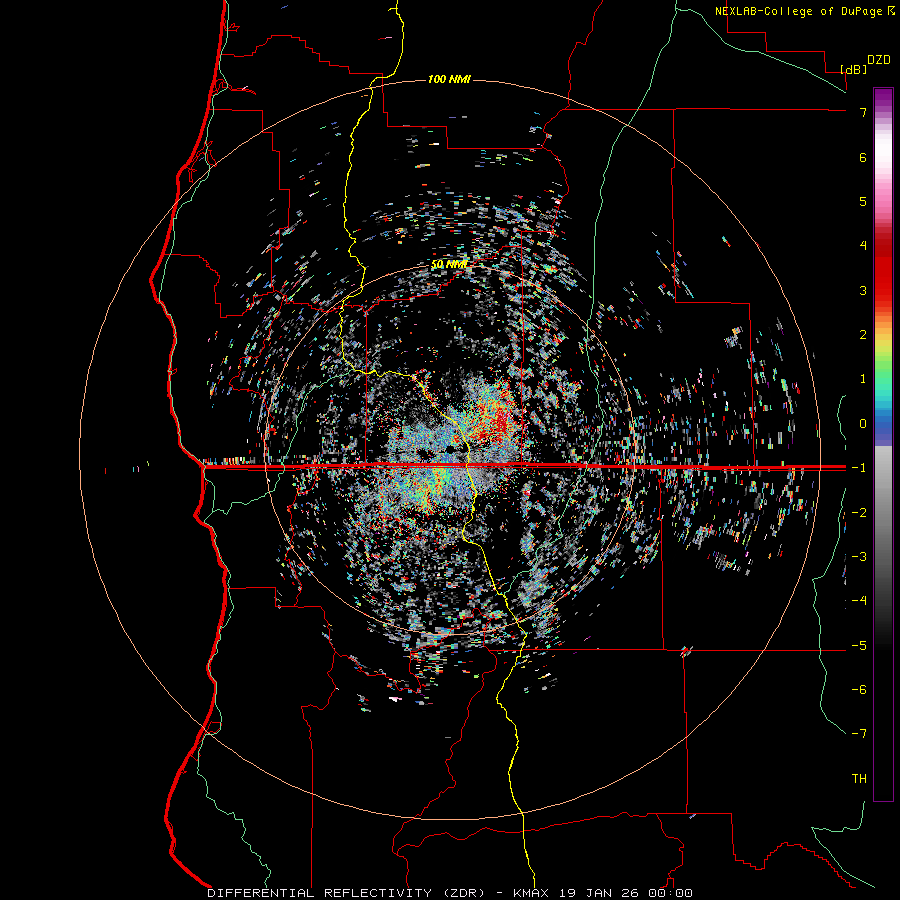The width and height of the screenshot is (900, 900).
Task: Click the TH threshold label on scale
Action: (859, 779)
